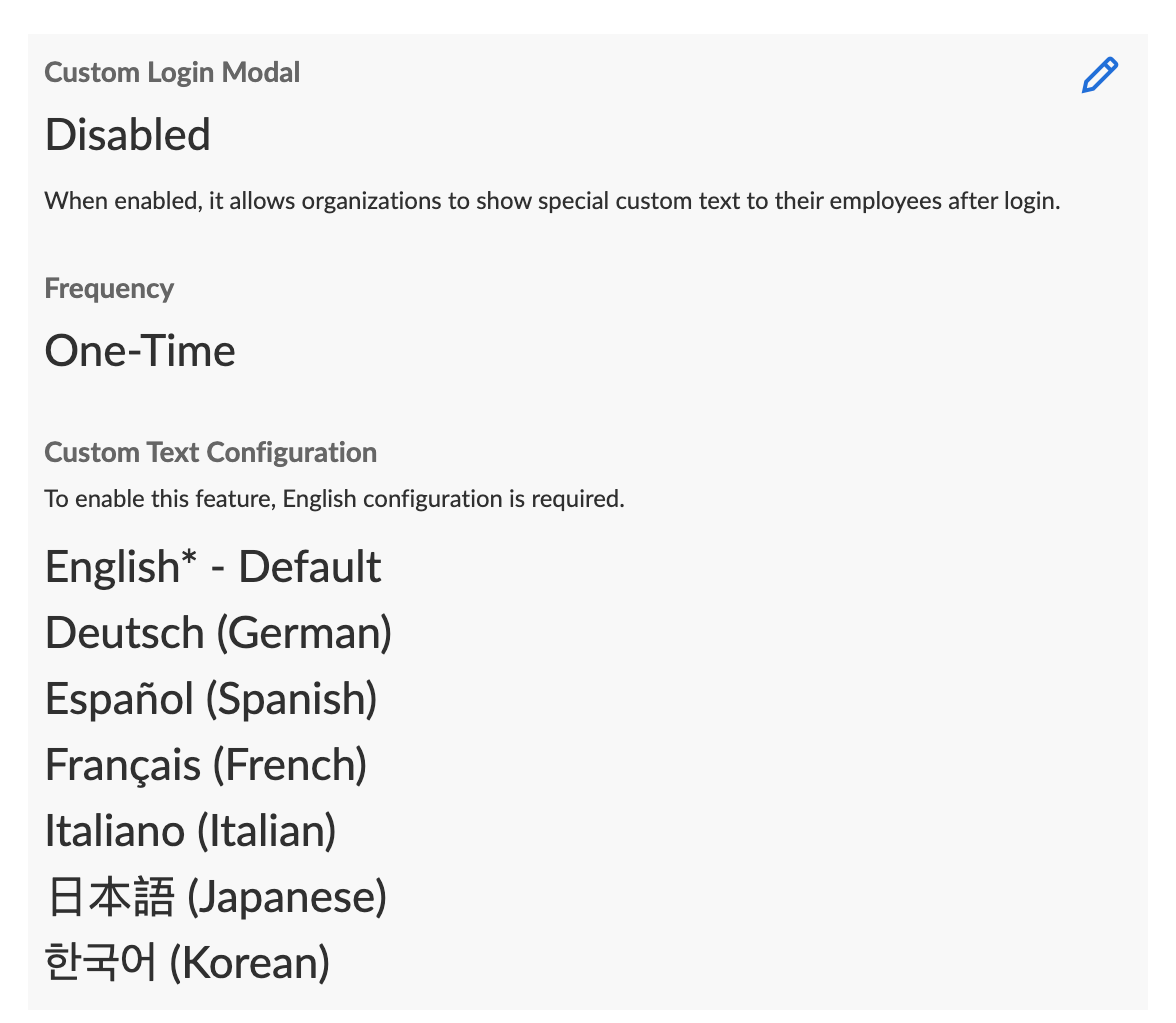Viewport: 1176px width, 1023px height.
Task: Click the '(German)' parenthetical label
Action: point(303,633)
